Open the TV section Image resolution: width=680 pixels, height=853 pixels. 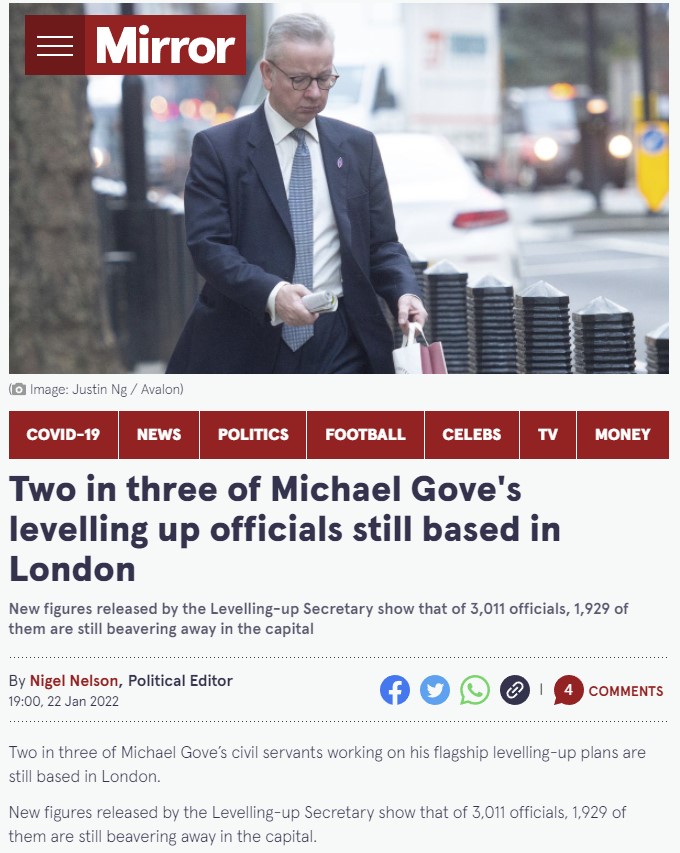[548, 435]
